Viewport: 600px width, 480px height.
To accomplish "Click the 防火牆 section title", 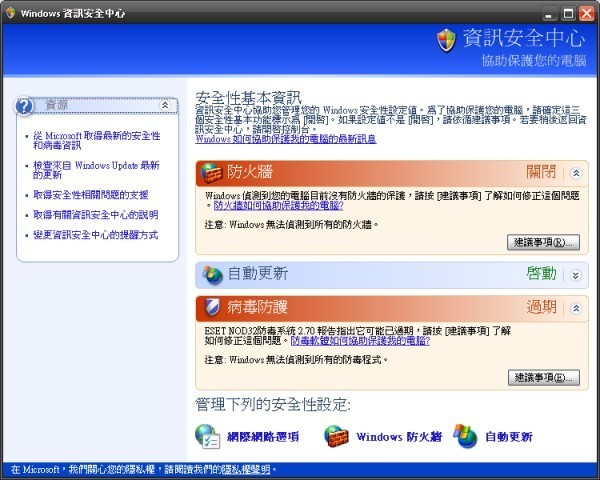I will [x=250, y=172].
